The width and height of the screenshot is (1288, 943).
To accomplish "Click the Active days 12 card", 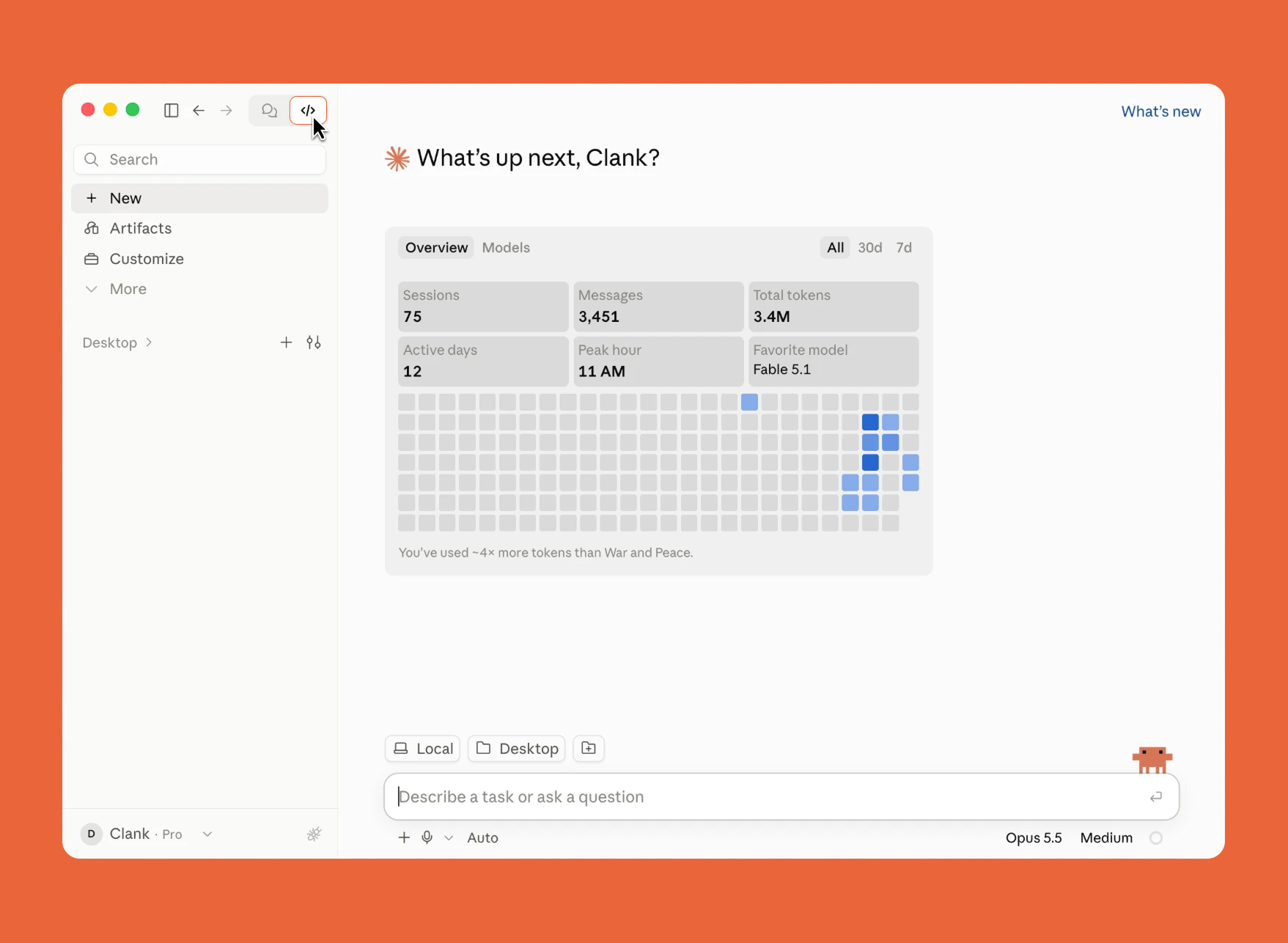I will [483, 361].
